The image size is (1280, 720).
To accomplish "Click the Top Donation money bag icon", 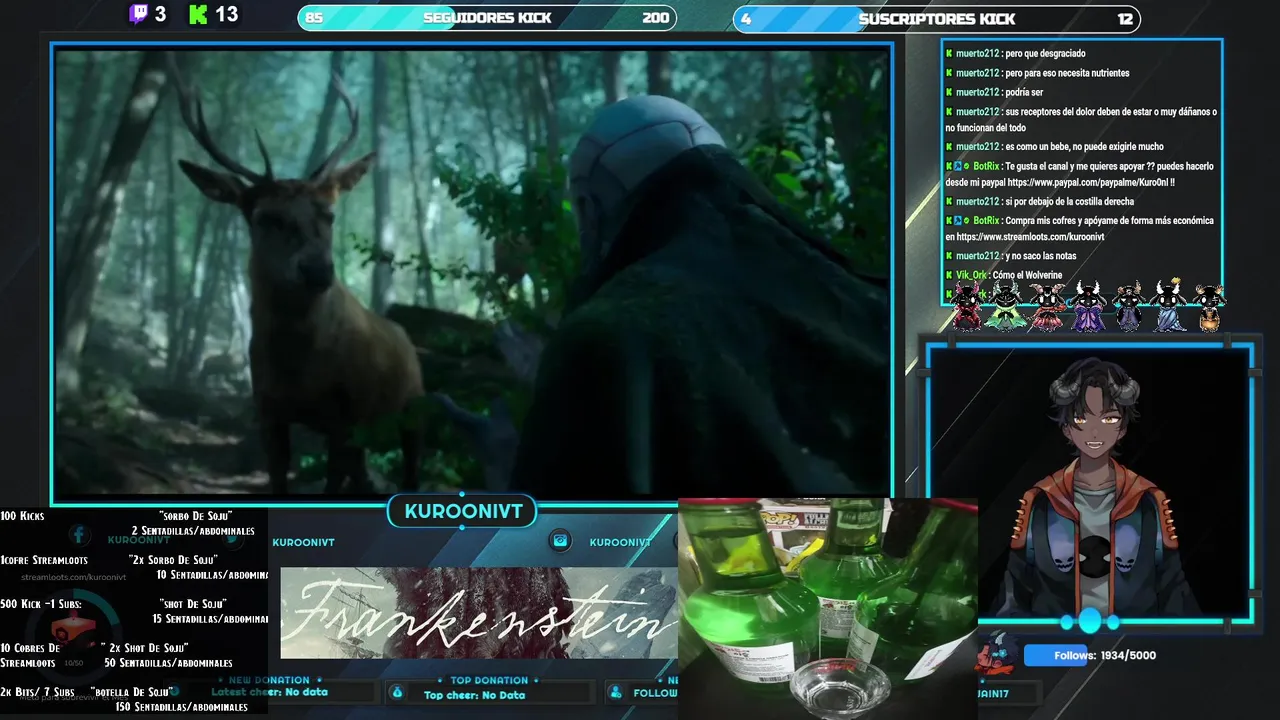I will point(397,692).
